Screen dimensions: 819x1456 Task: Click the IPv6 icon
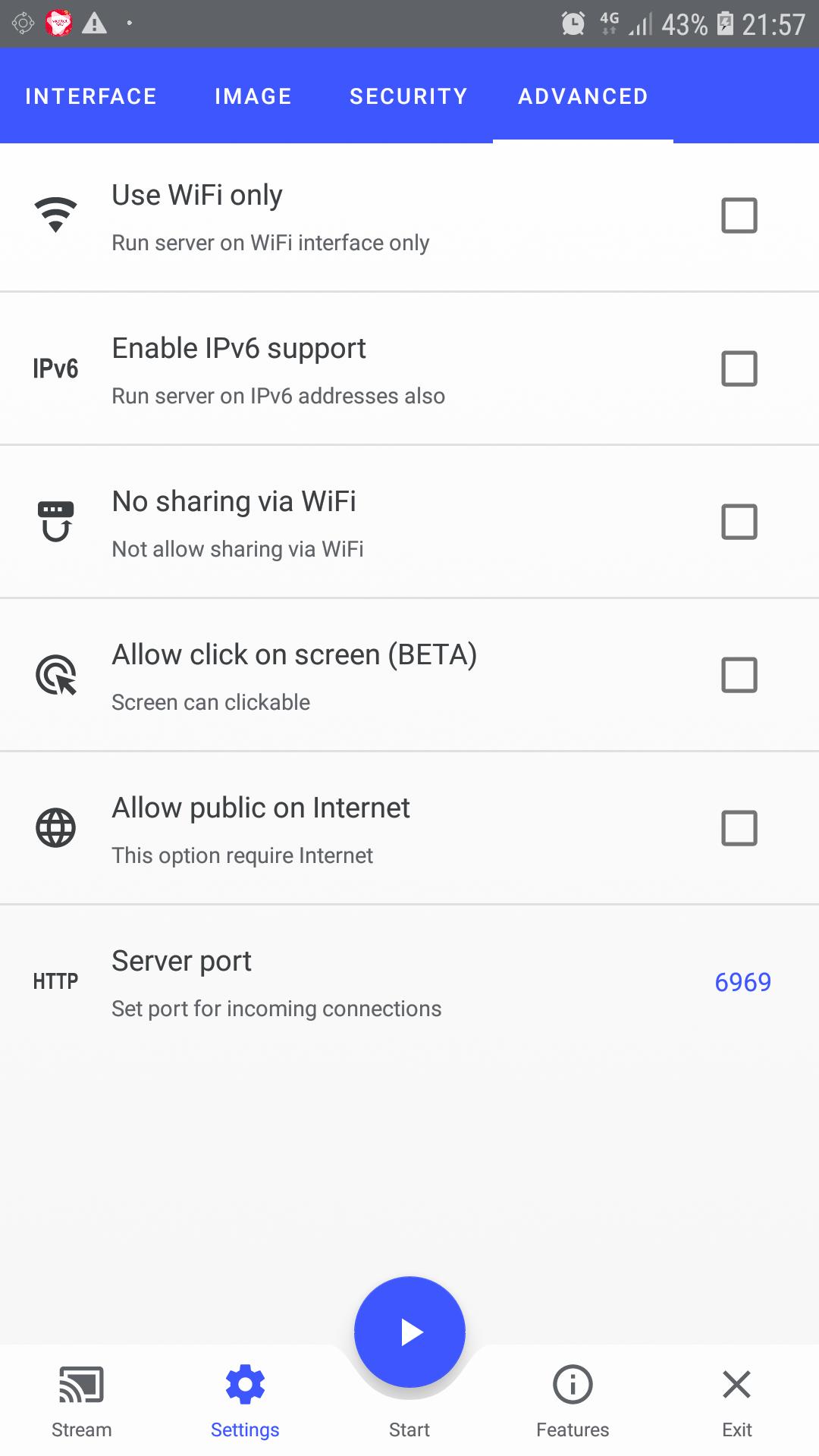tap(55, 369)
